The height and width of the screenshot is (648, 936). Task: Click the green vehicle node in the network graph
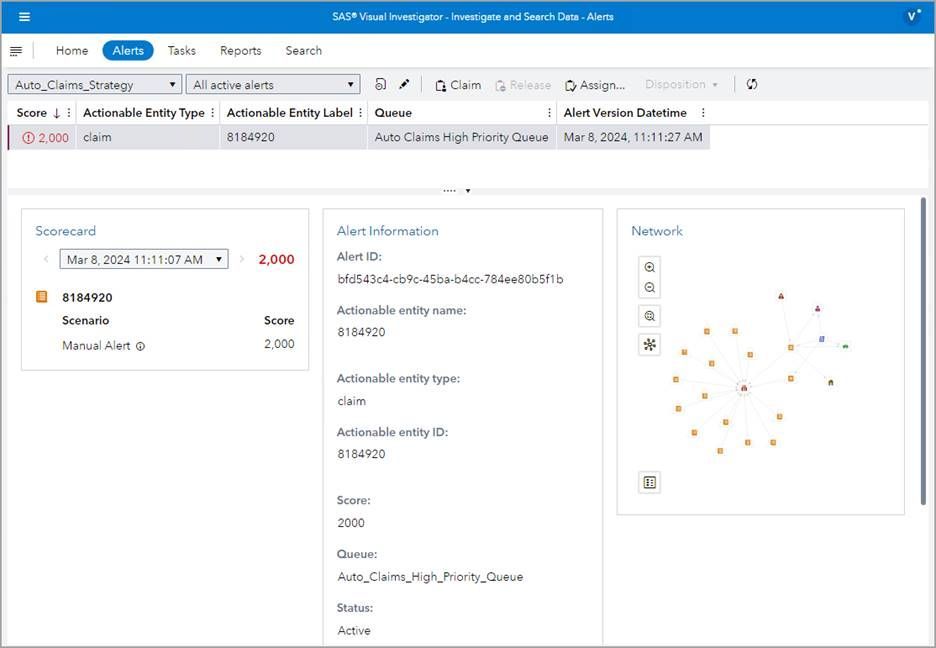click(845, 346)
